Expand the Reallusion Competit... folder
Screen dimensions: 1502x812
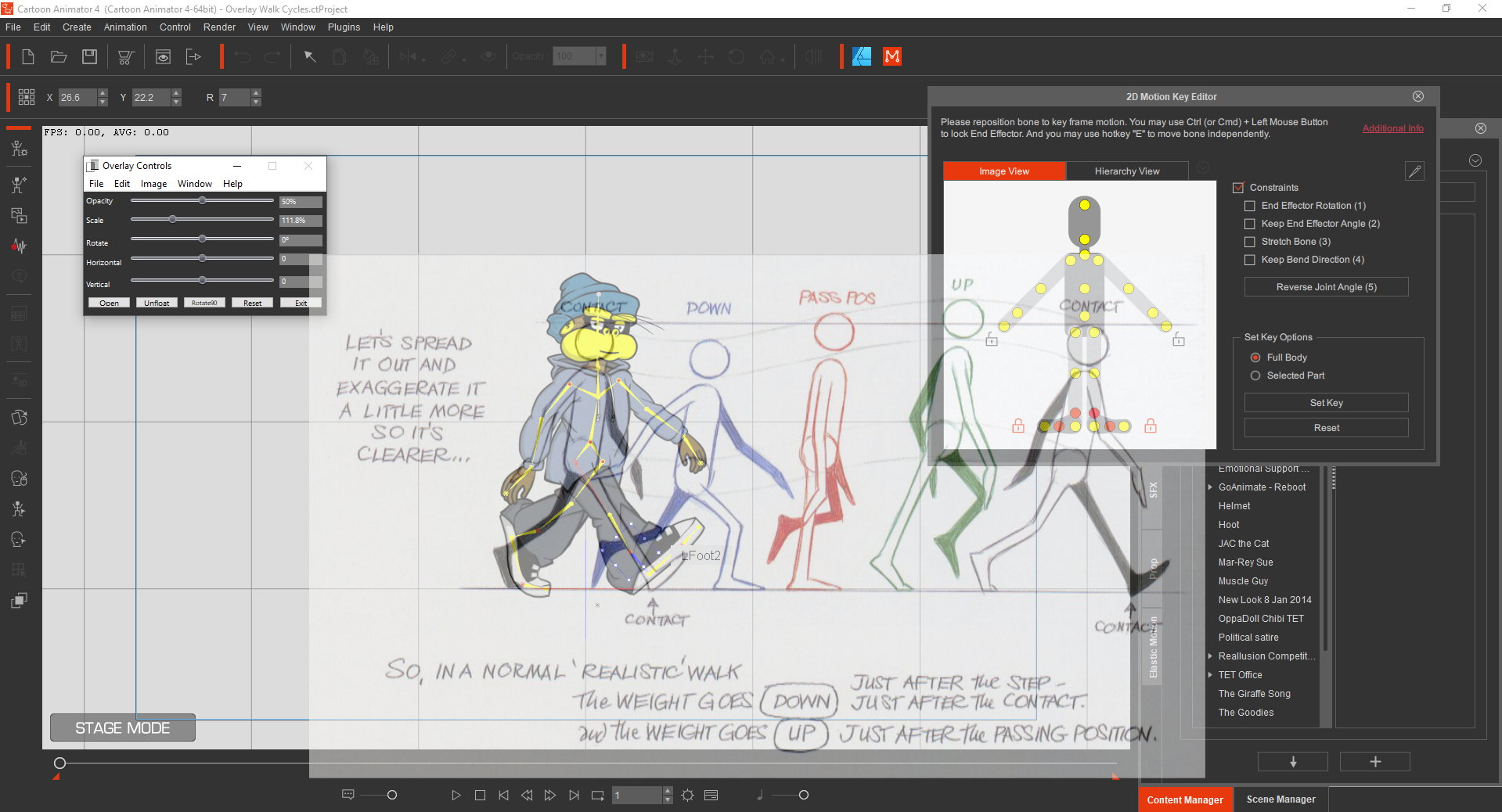point(1210,656)
